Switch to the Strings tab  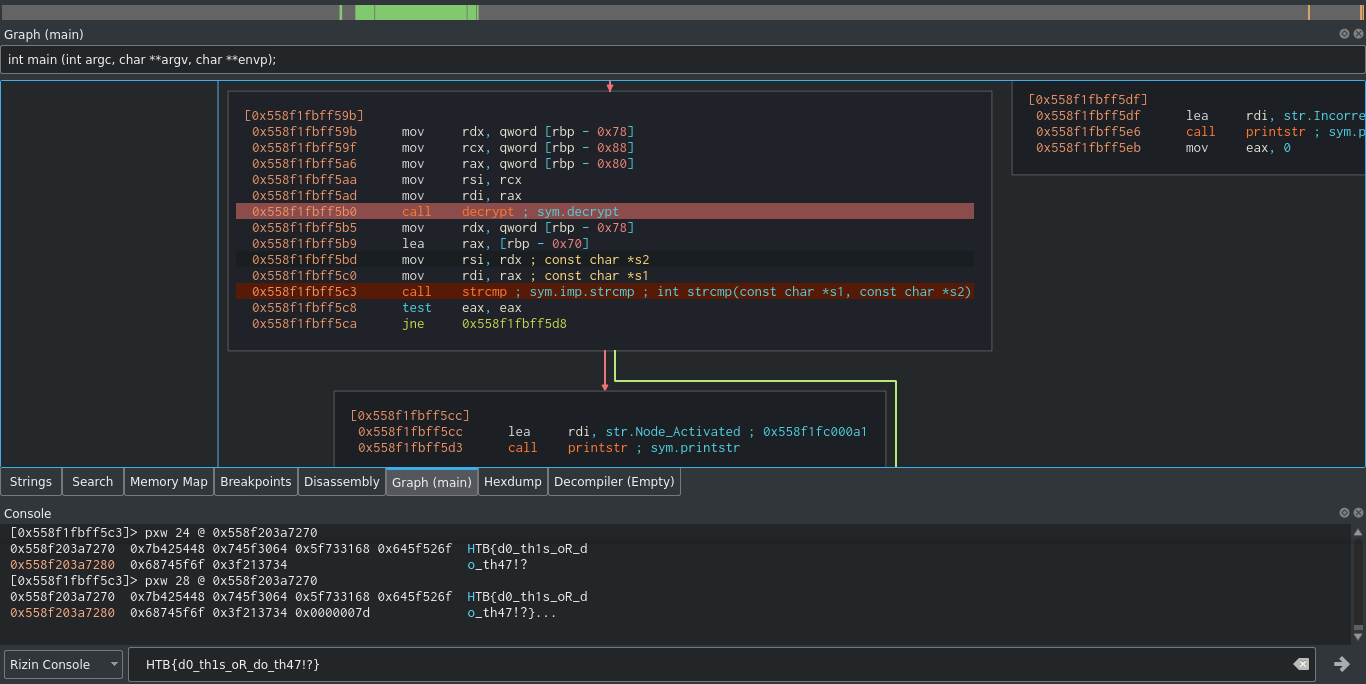[31, 482]
